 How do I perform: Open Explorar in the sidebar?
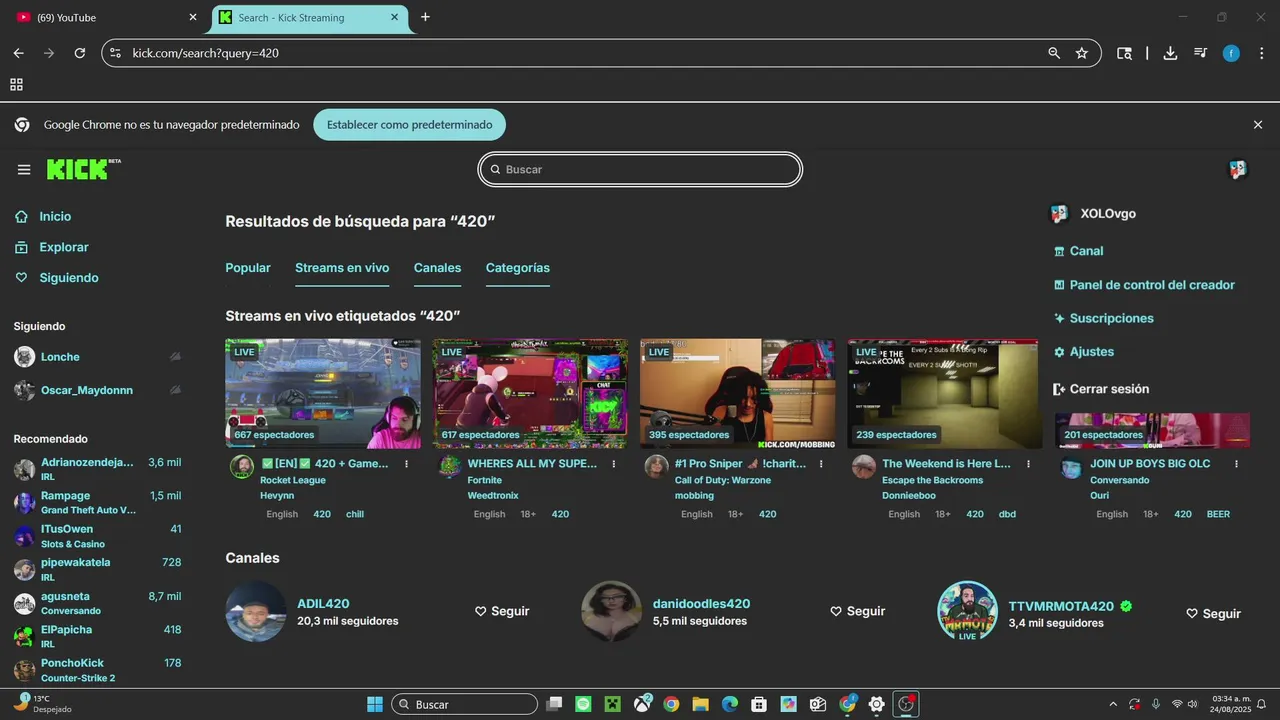64,247
